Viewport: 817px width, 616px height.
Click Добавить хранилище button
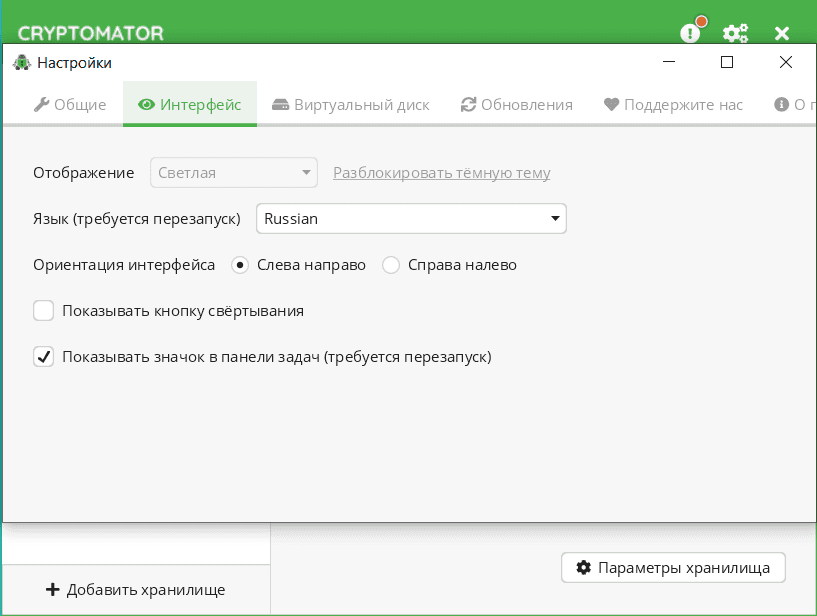click(135, 589)
